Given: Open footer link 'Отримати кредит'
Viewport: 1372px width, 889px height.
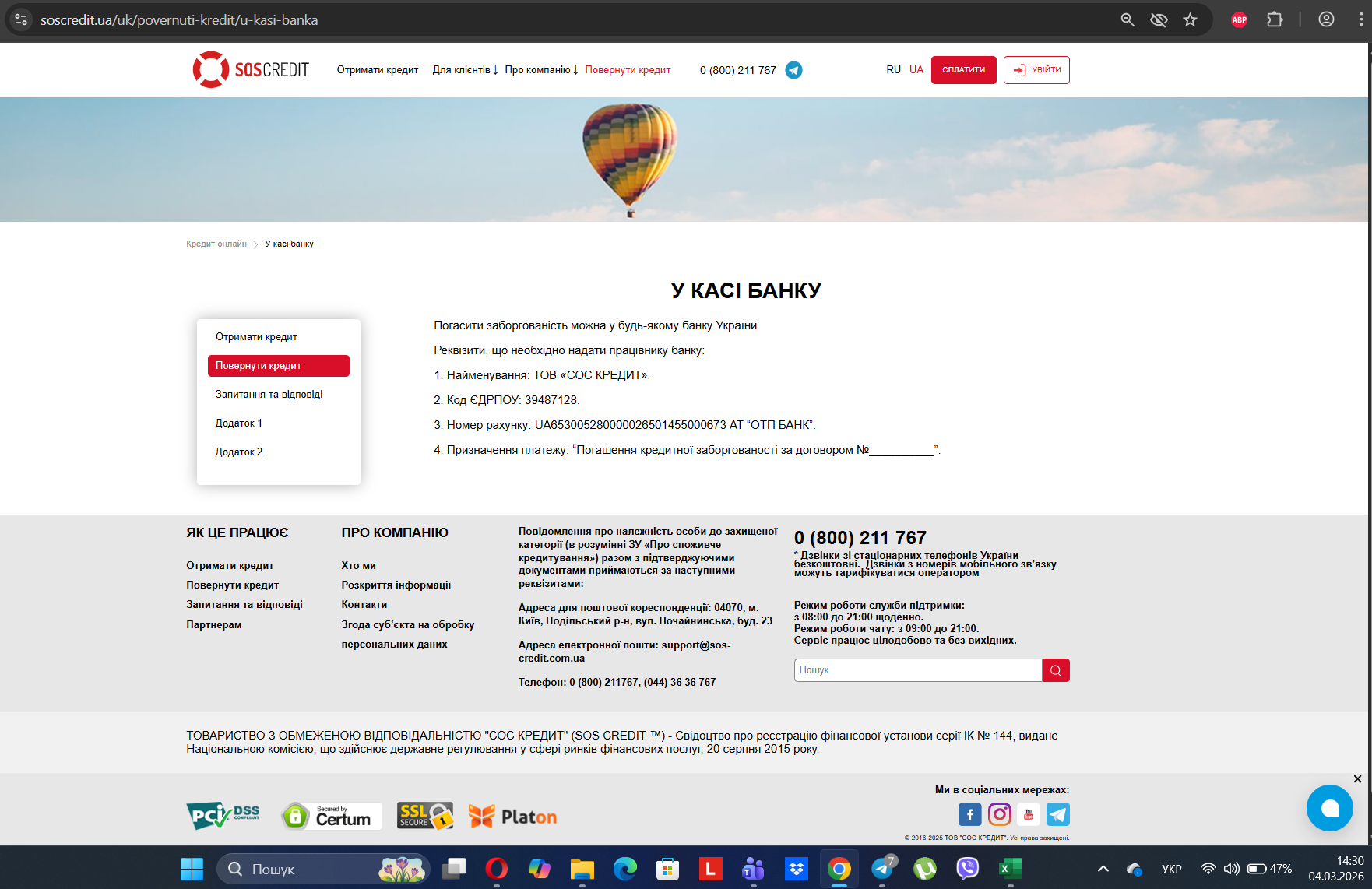Looking at the screenshot, I should tap(230, 566).
